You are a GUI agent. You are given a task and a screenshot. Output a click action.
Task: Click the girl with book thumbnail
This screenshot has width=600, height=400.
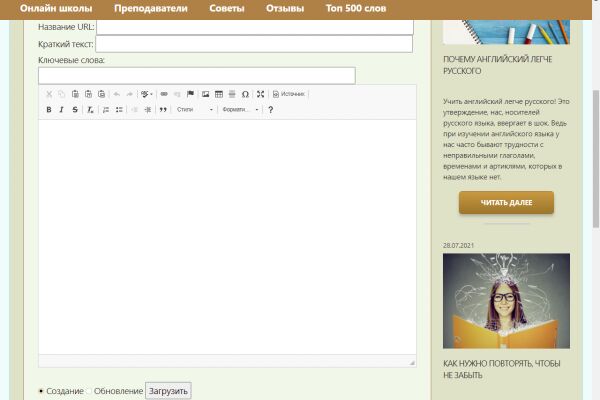[506, 301]
